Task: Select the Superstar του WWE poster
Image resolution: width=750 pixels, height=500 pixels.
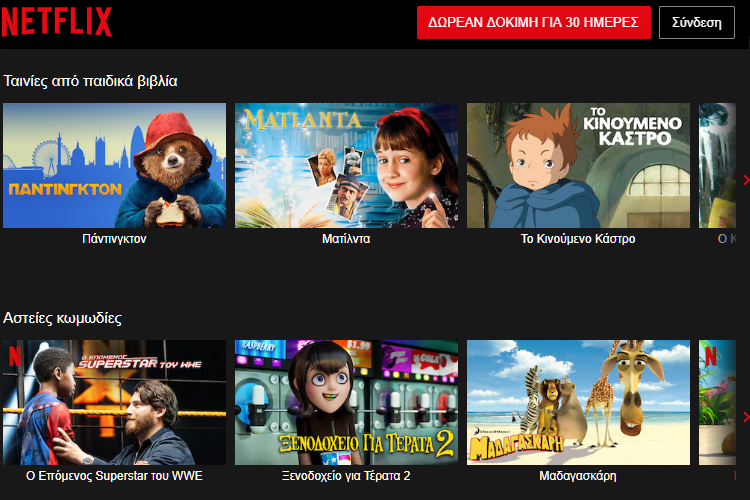Action: coord(114,402)
